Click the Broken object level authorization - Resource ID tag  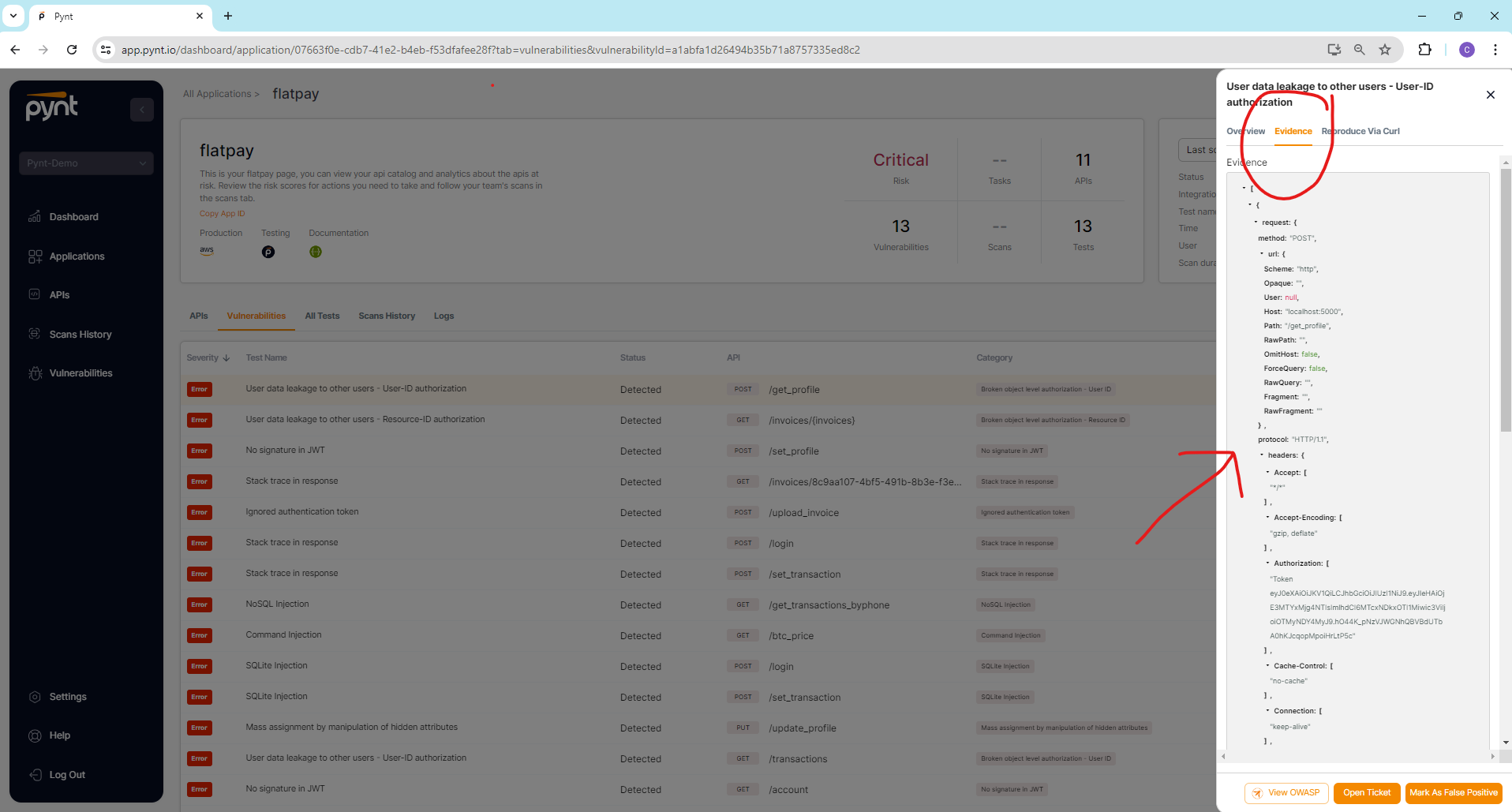(x=1053, y=420)
